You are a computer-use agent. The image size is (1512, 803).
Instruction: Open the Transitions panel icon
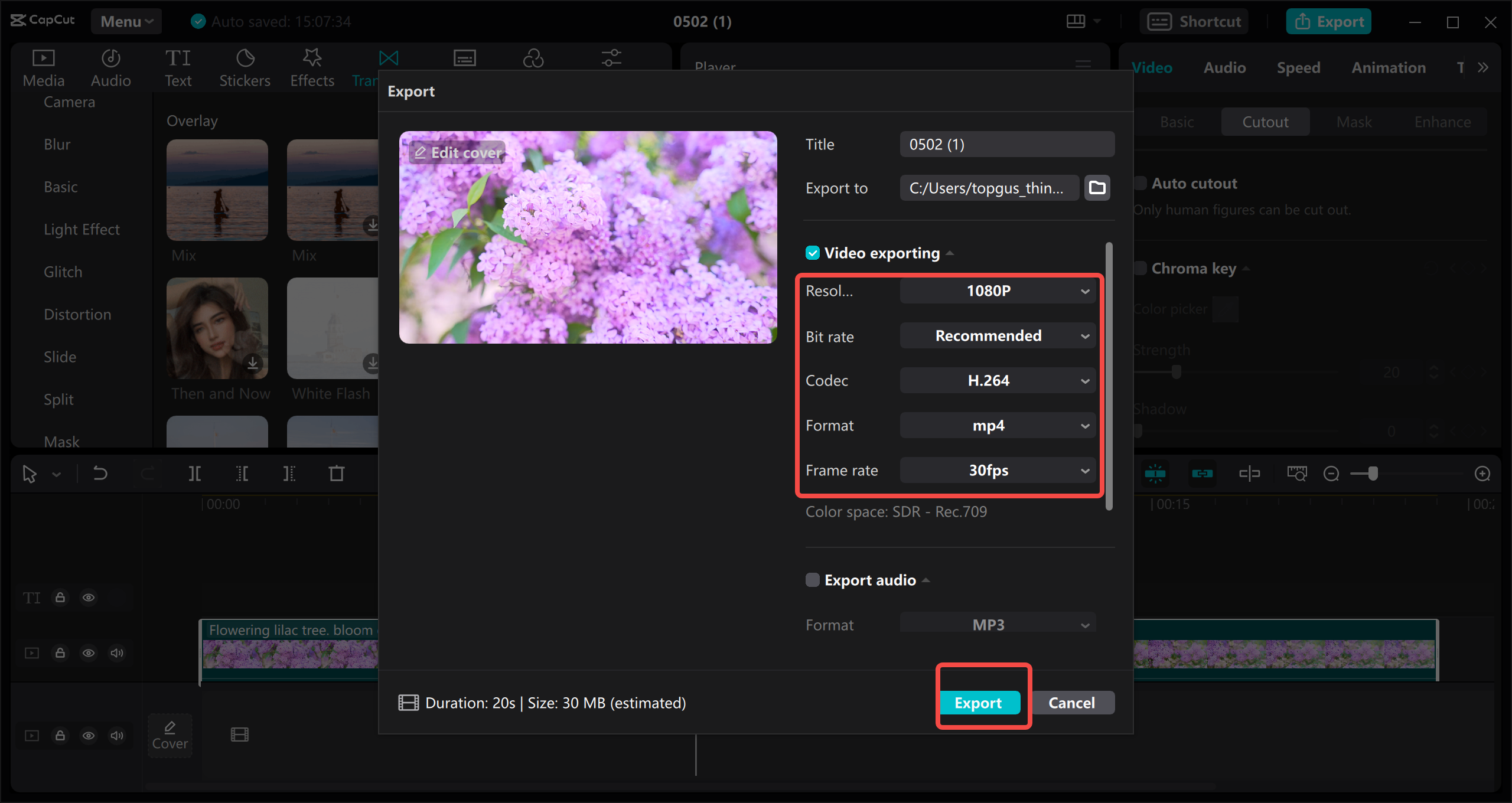click(x=389, y=58)
